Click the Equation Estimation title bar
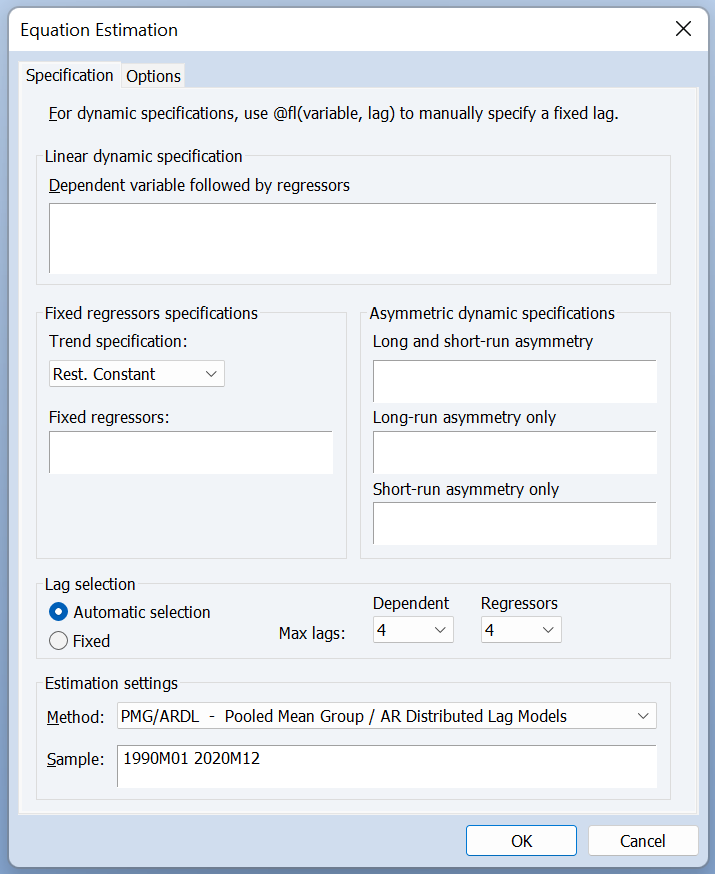 300,29
